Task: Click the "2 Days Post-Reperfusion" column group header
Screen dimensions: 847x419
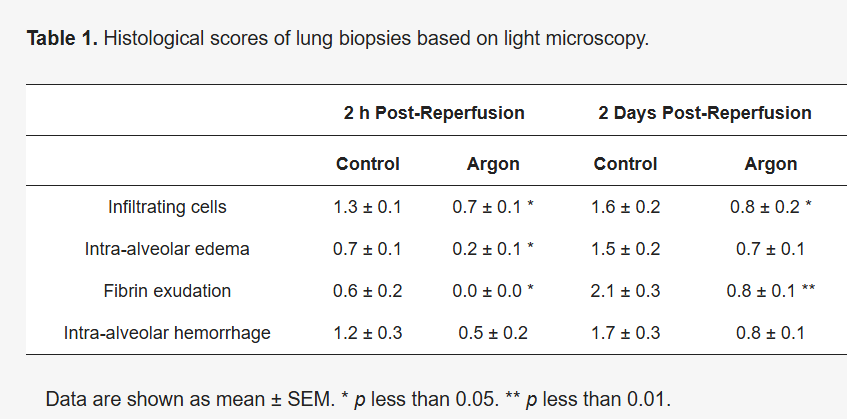Action: 704,113
